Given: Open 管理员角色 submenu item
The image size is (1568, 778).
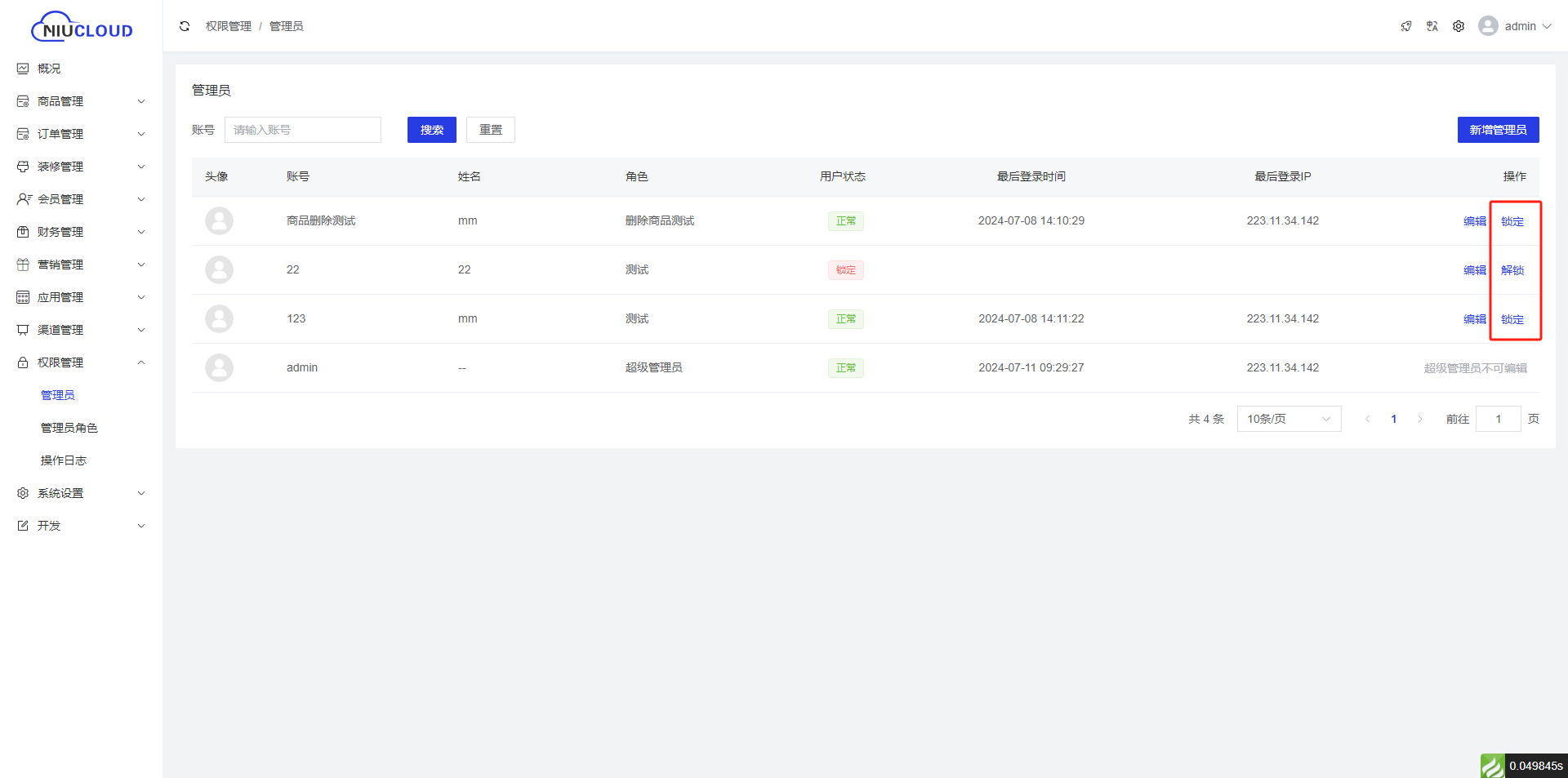Looking at the screenshot, I should coord(69,428).
